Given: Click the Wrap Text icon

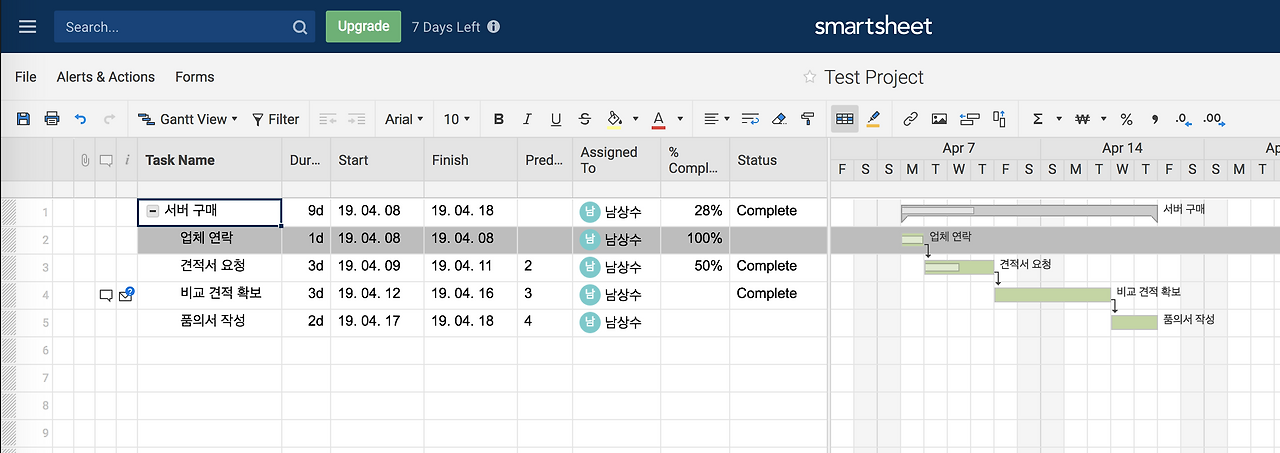Looking at the screenshot, I should click(750, 119).
